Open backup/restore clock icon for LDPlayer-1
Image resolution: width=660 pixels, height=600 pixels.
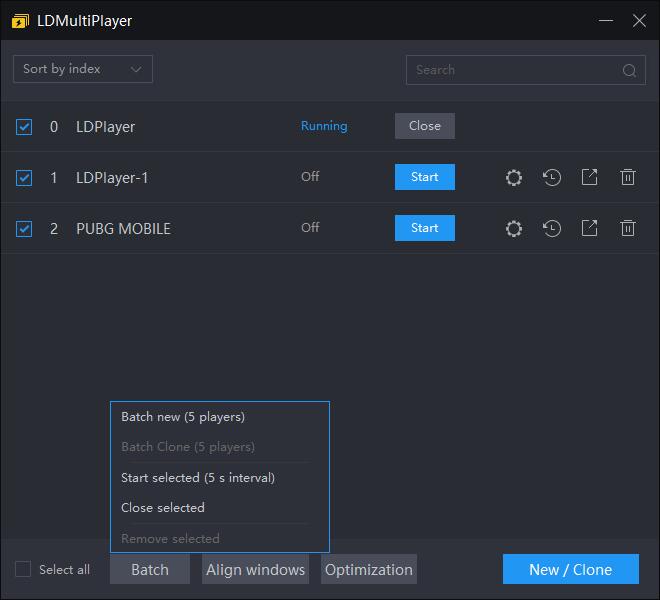click(551, 177)
